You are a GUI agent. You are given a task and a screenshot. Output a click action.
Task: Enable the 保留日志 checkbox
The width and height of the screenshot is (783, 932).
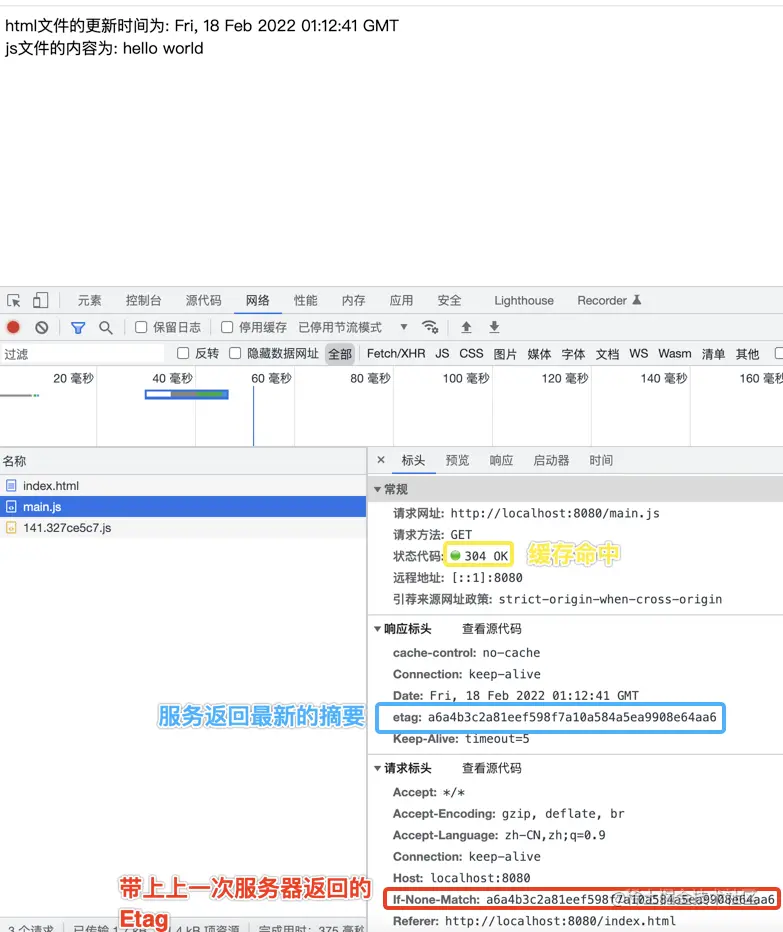pos(141,327)
